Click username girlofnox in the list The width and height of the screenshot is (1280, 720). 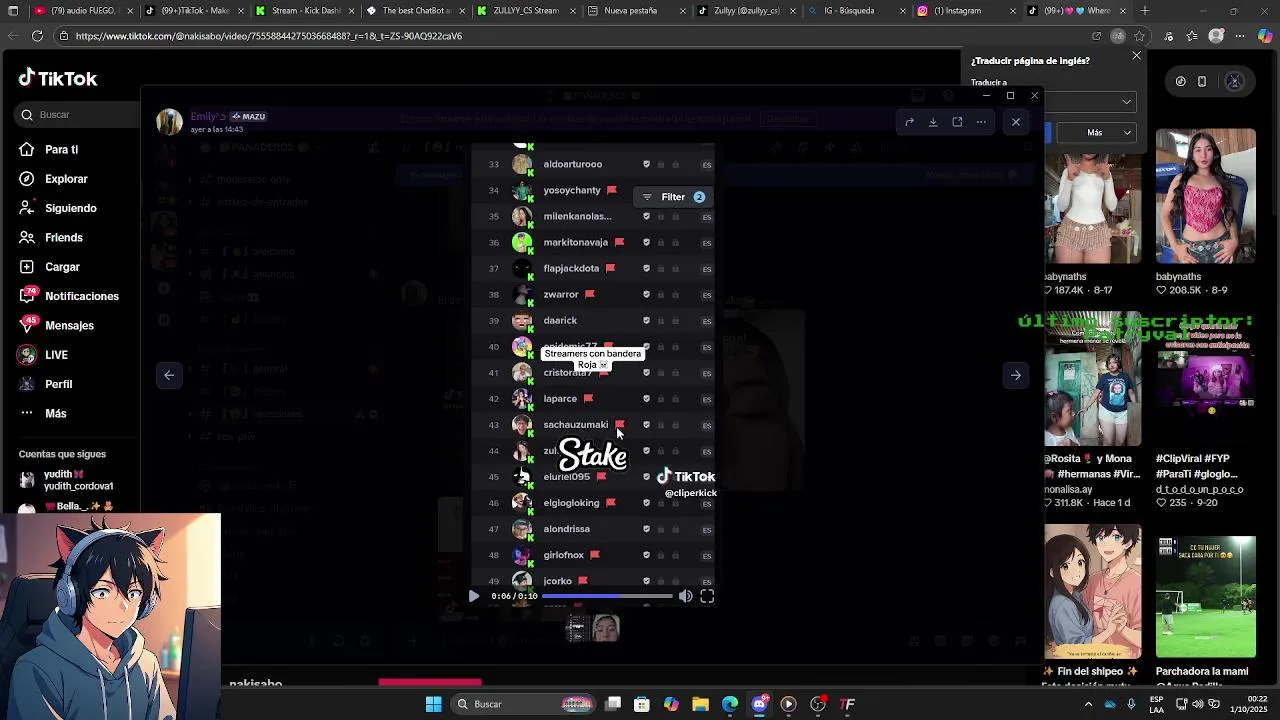point(563,555)
